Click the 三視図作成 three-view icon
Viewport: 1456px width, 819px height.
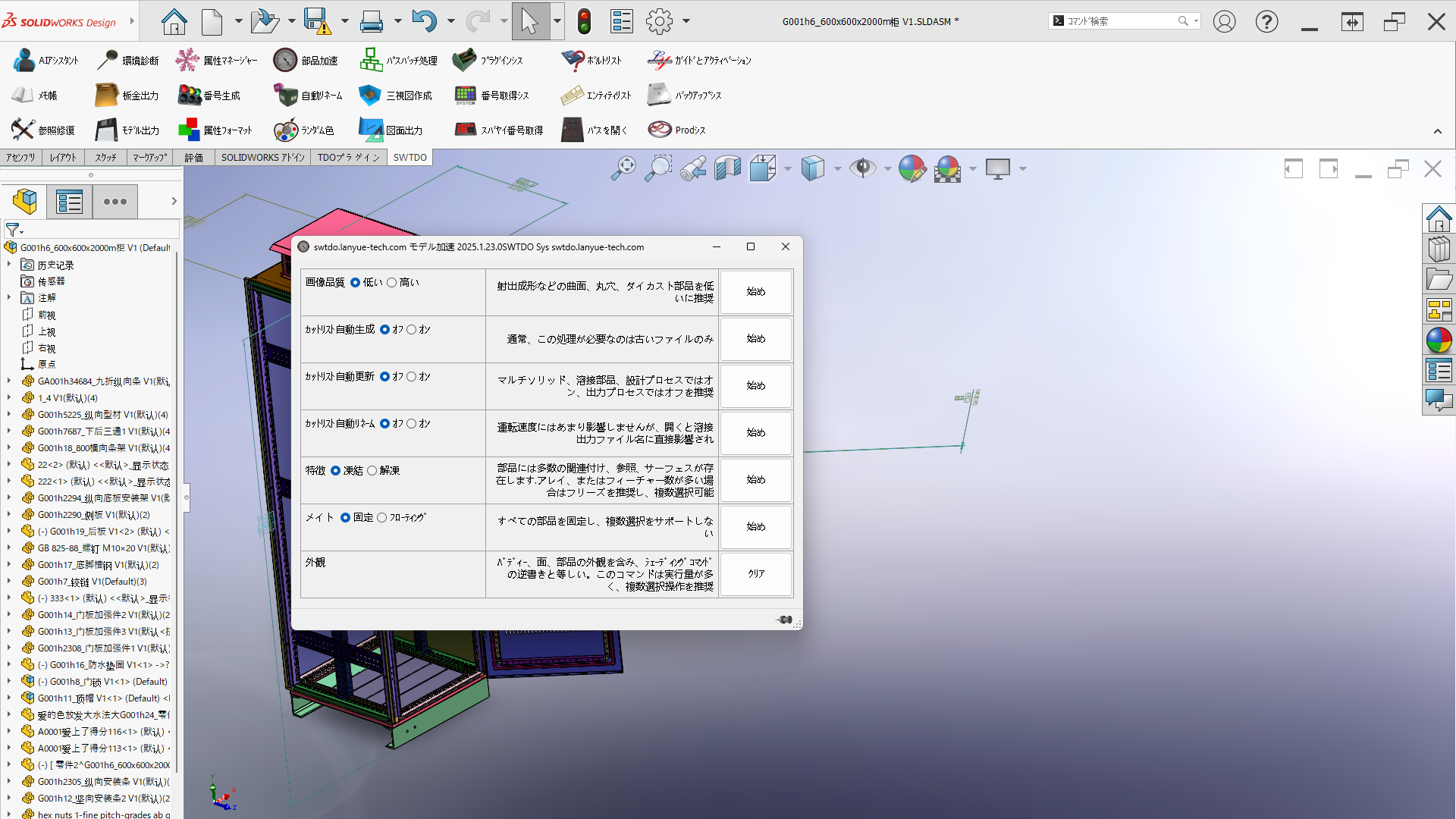click(x=369, y=96)
